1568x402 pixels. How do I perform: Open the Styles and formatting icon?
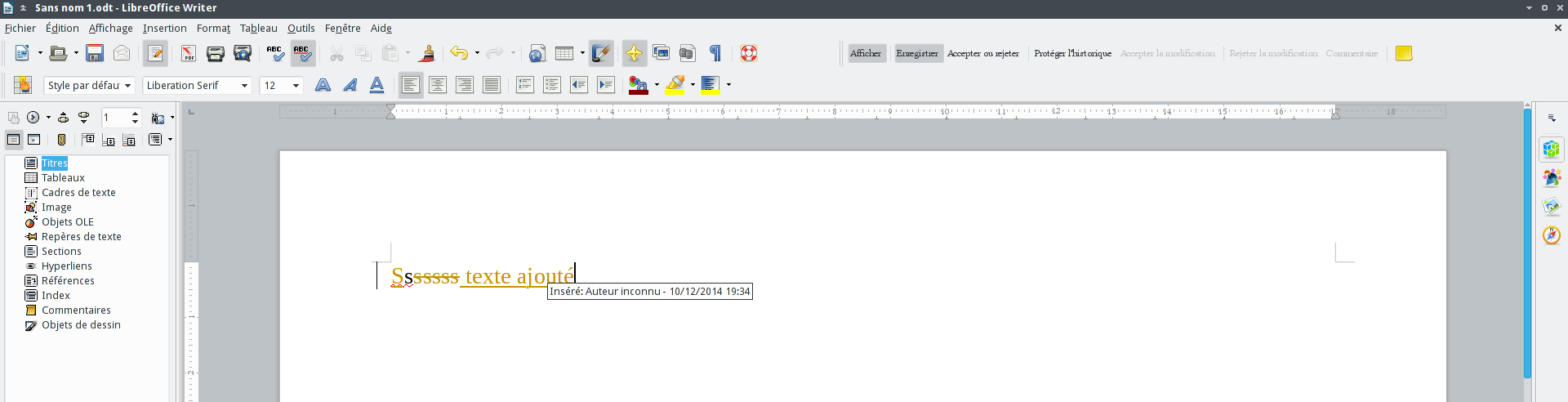tap(23, 85)
